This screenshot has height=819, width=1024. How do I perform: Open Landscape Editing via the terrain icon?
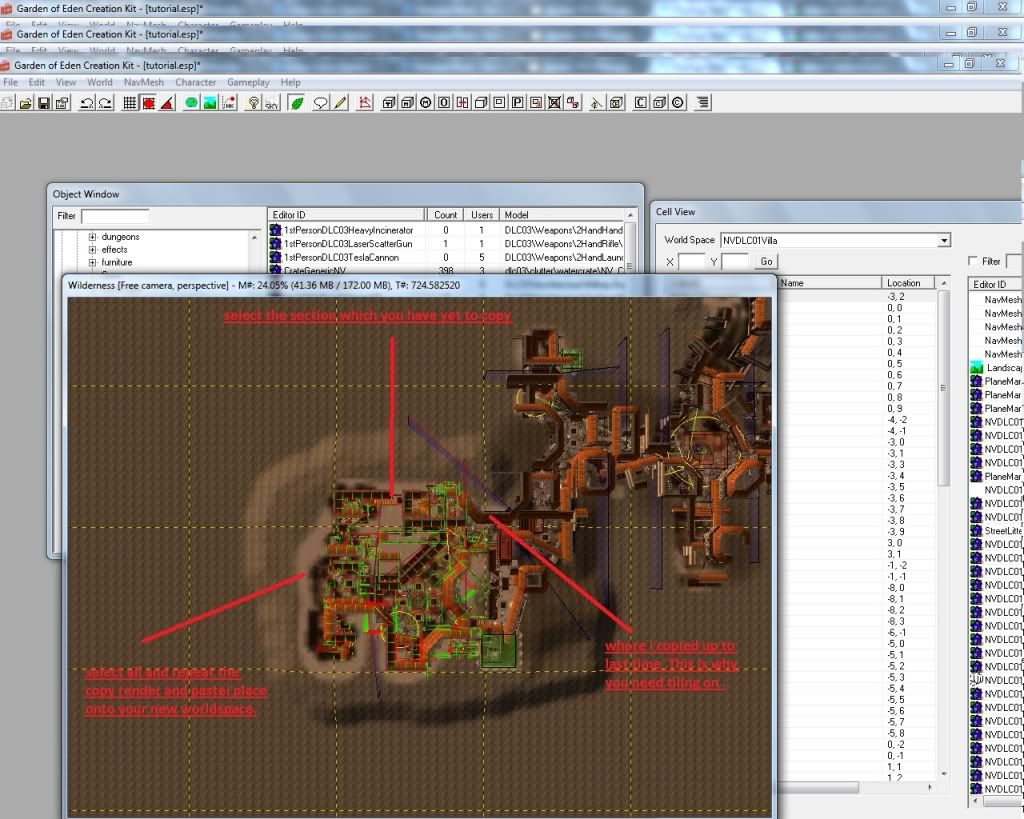point(210,103)
